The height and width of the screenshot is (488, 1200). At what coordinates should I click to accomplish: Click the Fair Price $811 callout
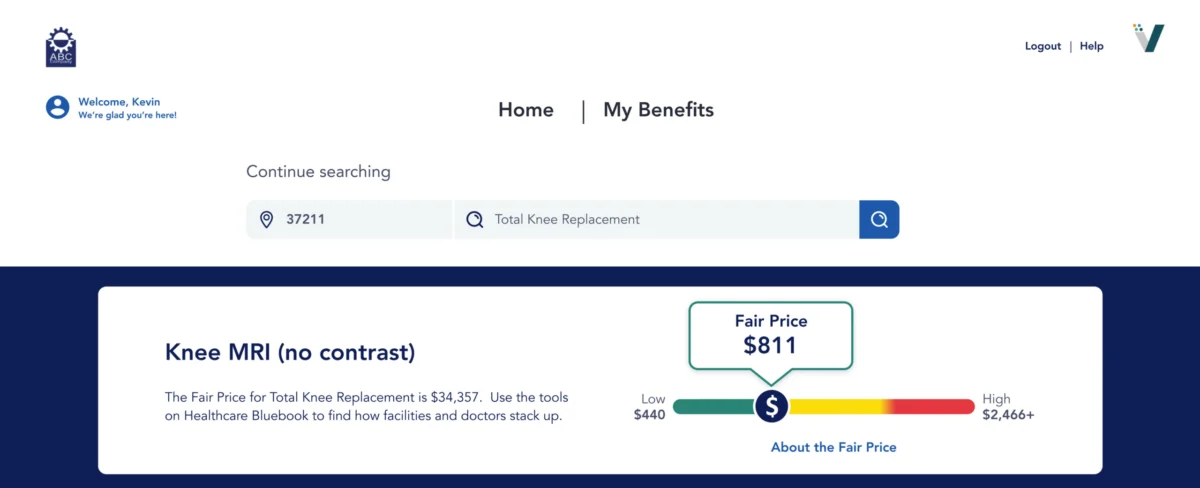771,336
